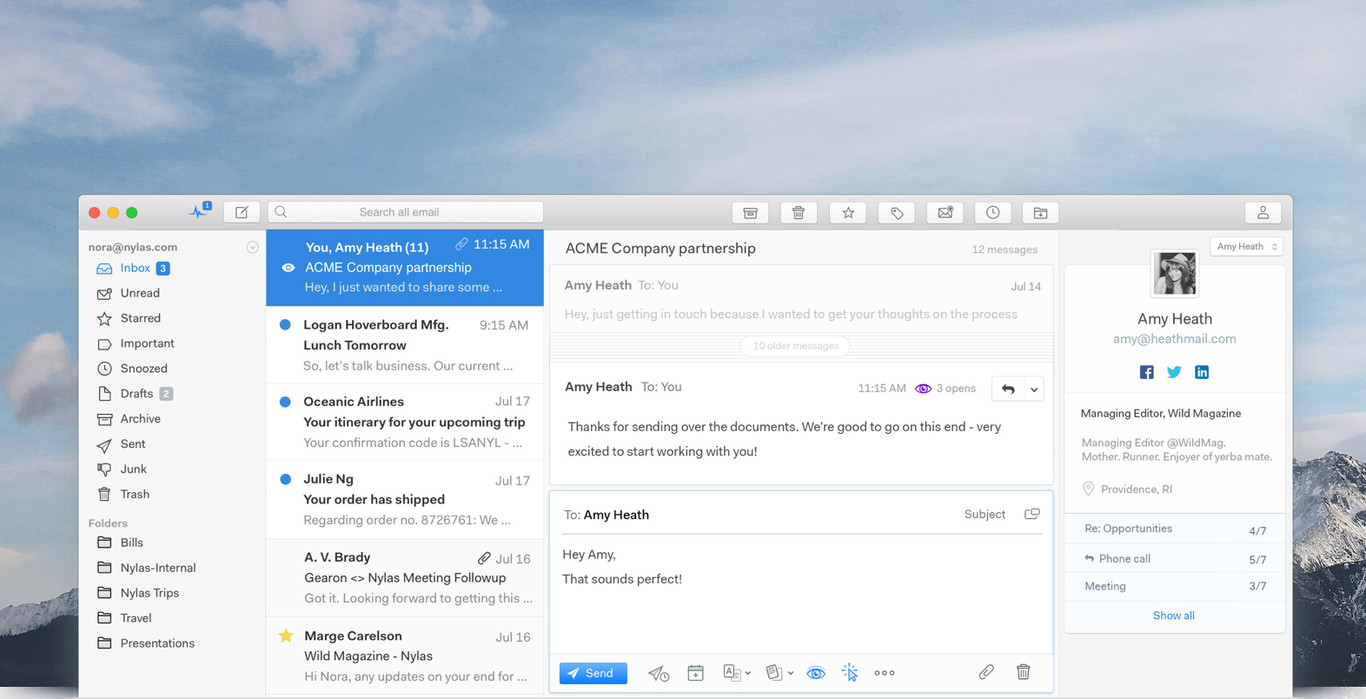Image resolution: width=1366 pixels, height=699 pixels.
Task: Star the conversation using toolbar star
Action: point(847,213)
